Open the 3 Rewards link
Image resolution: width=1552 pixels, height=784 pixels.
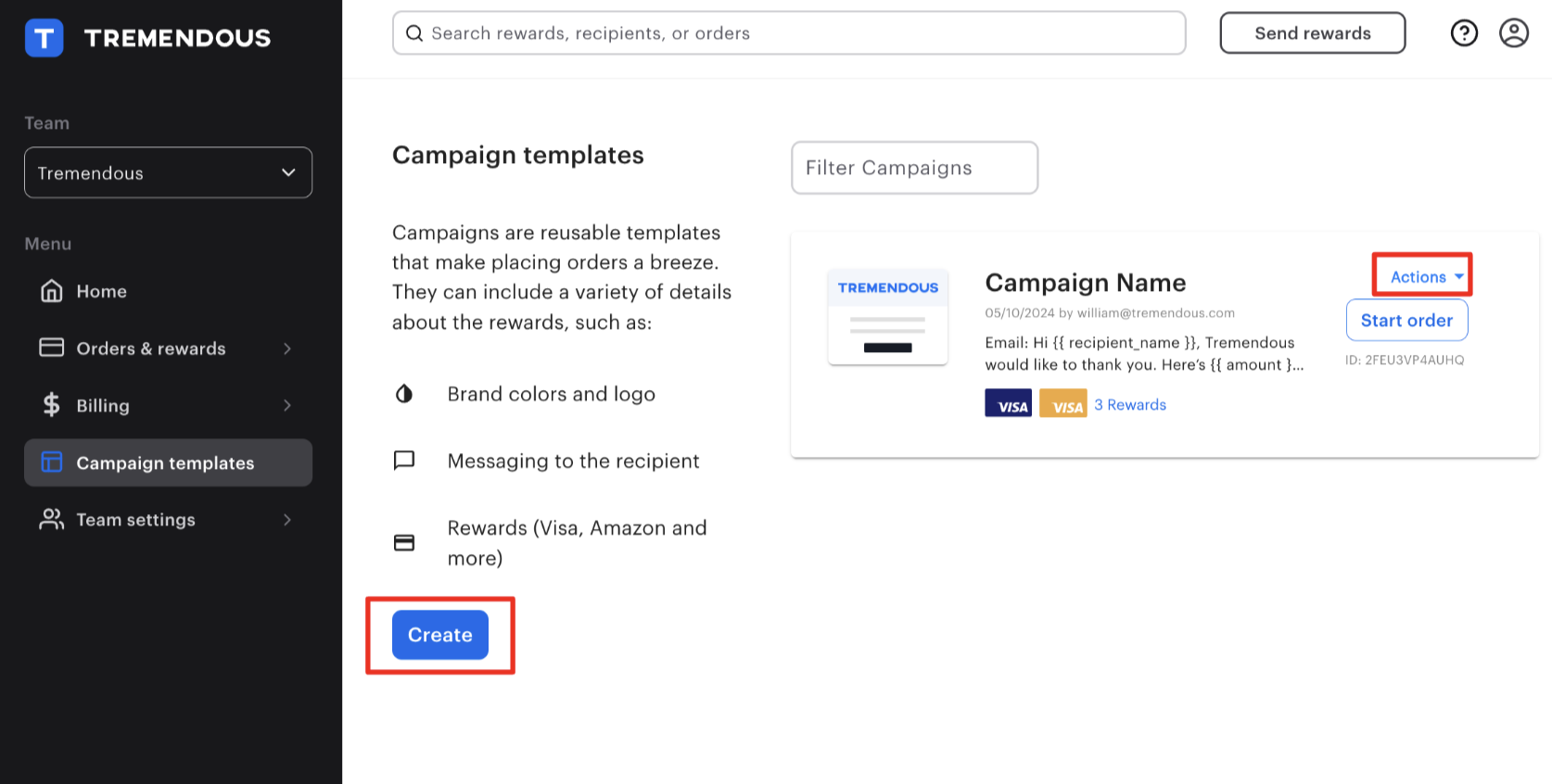click(x=1130, y=405)
